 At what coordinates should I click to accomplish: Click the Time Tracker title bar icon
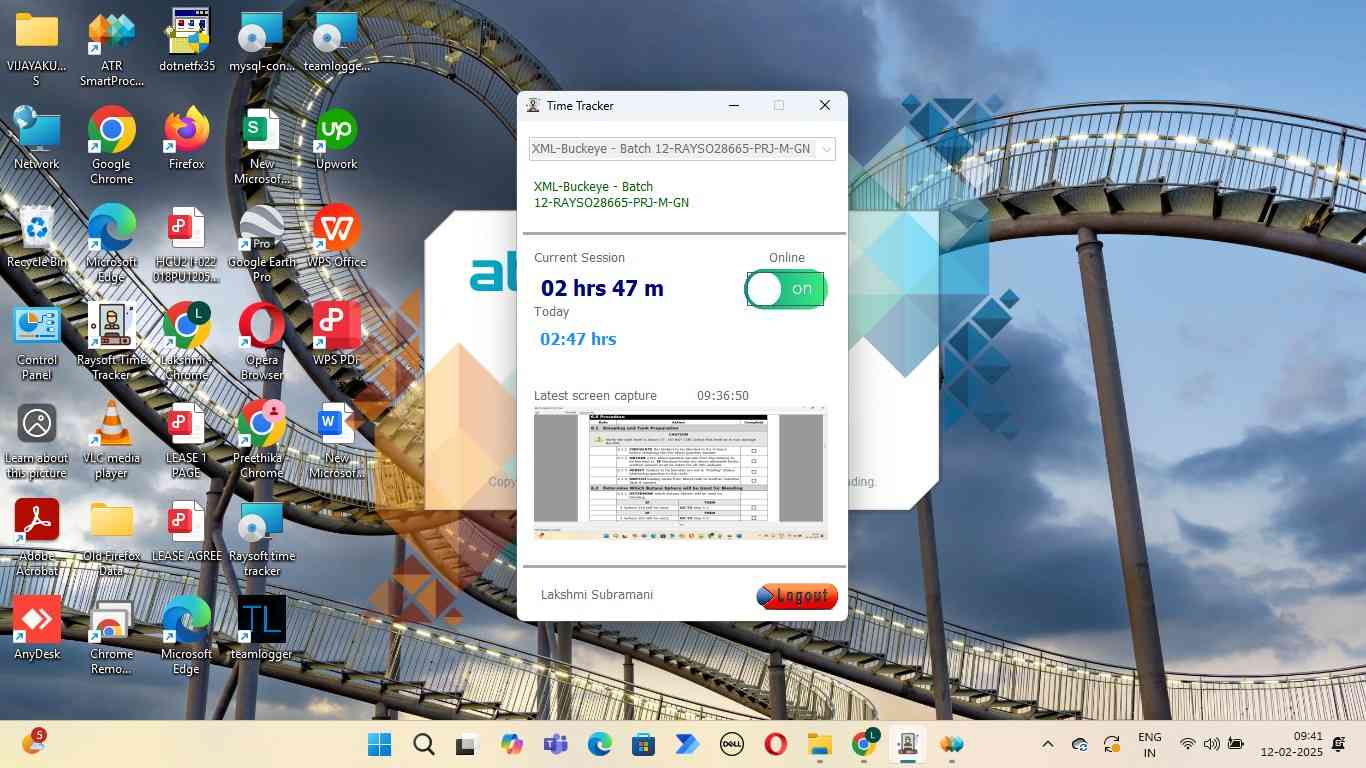coord(533,105)
